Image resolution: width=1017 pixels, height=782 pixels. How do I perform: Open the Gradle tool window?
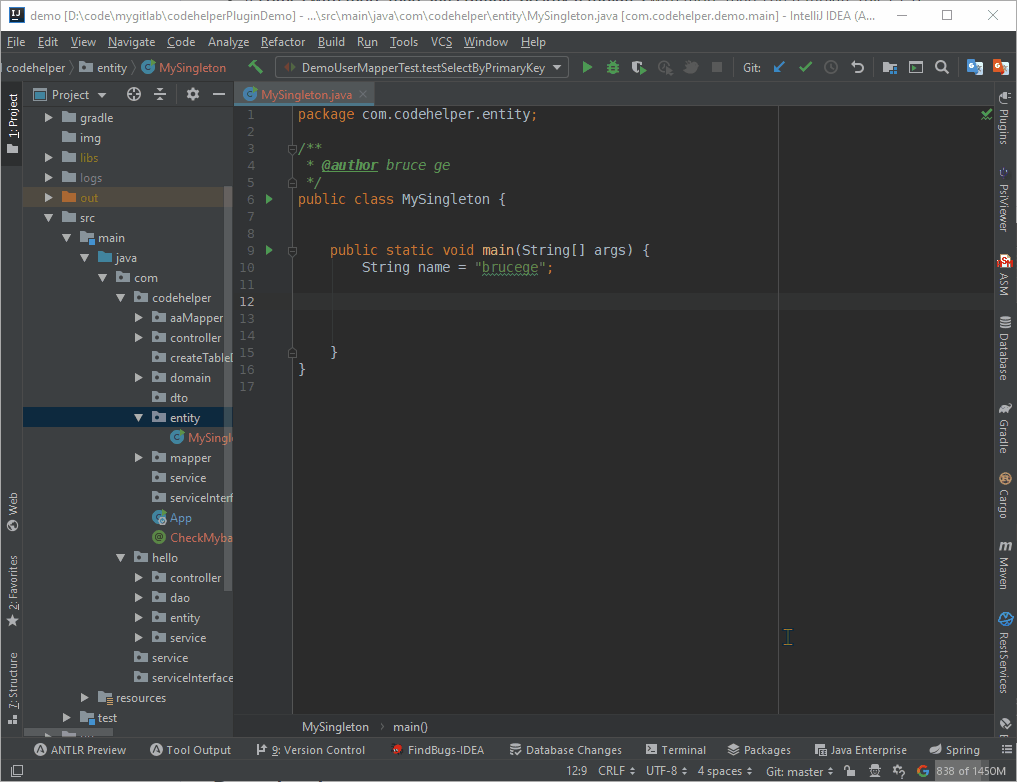1004,428
